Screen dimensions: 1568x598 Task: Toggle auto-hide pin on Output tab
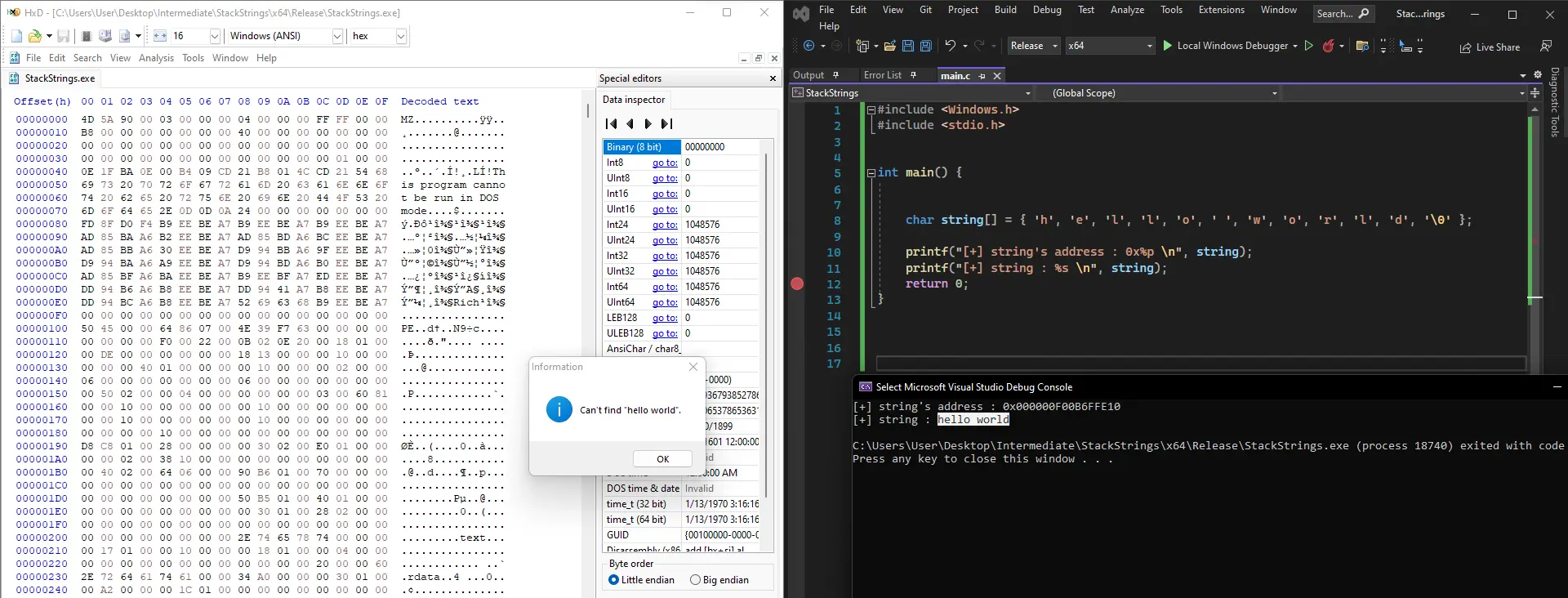coord(835,75)
